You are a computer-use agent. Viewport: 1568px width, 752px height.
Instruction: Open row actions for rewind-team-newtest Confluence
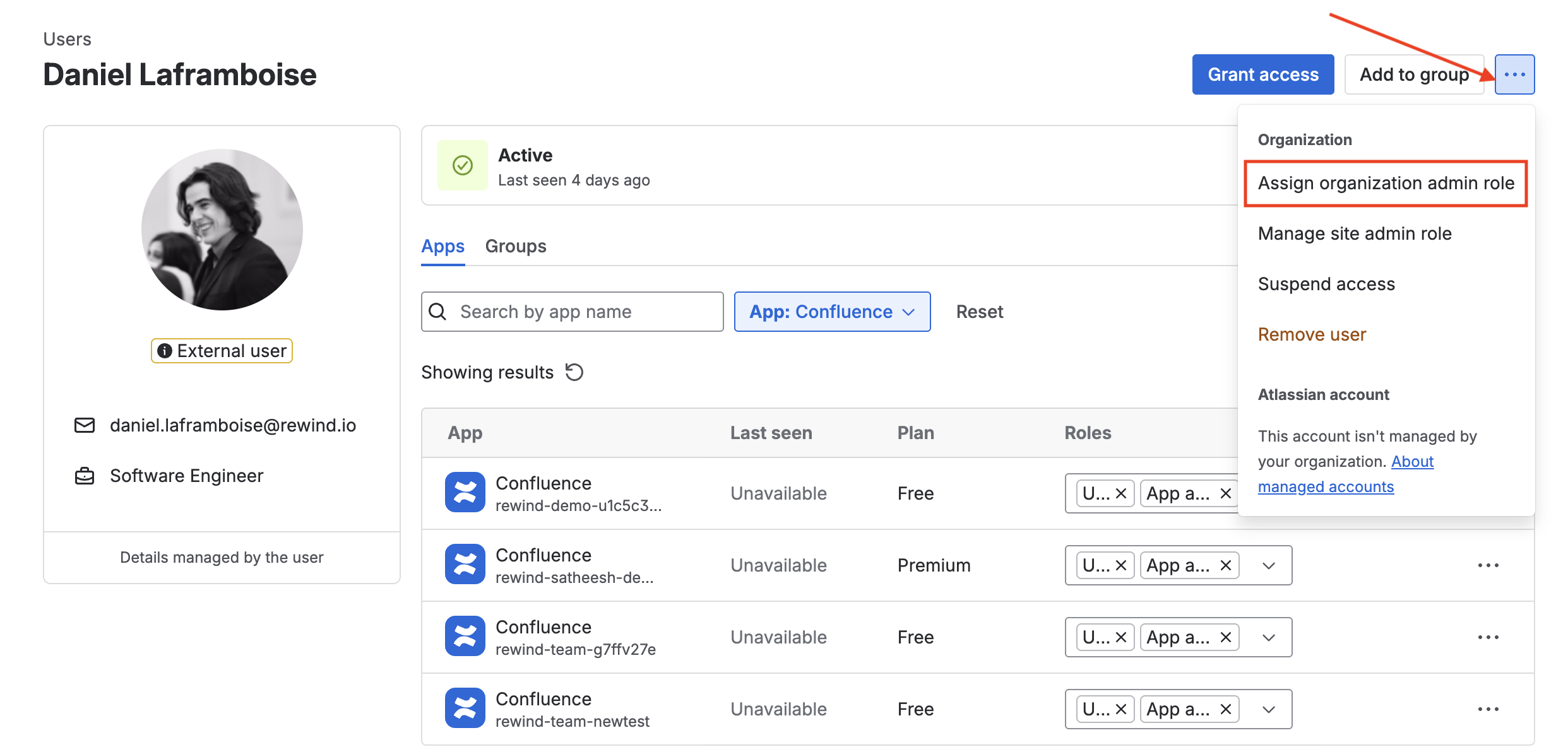[x=1488, y=709]
